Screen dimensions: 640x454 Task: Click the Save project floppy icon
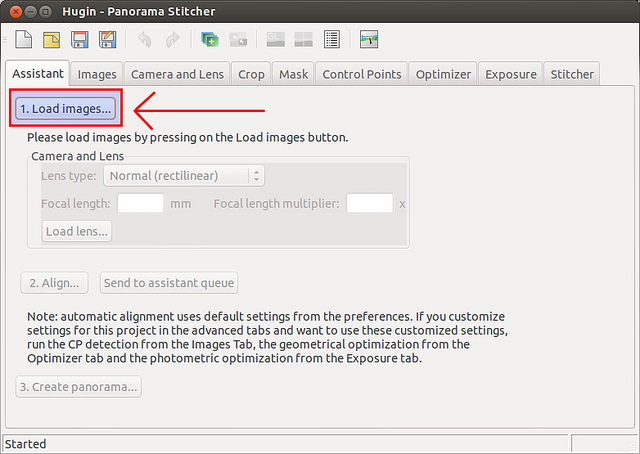click(79, 40)
